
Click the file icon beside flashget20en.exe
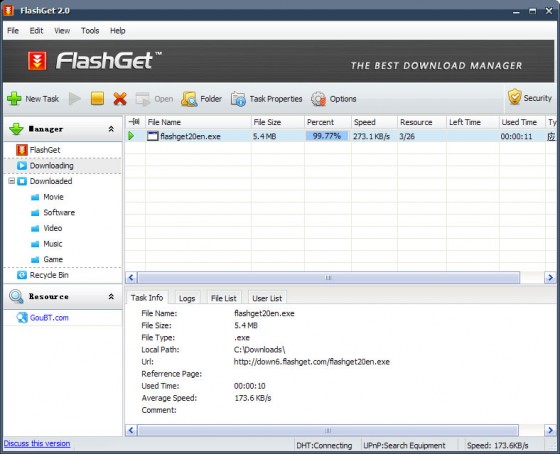pos(152,136)
